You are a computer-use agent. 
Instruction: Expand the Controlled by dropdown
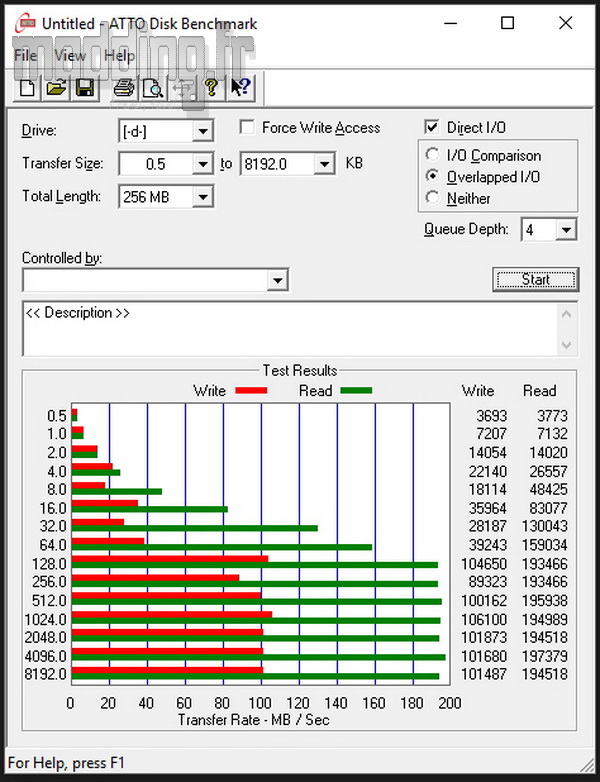[278, 280]
